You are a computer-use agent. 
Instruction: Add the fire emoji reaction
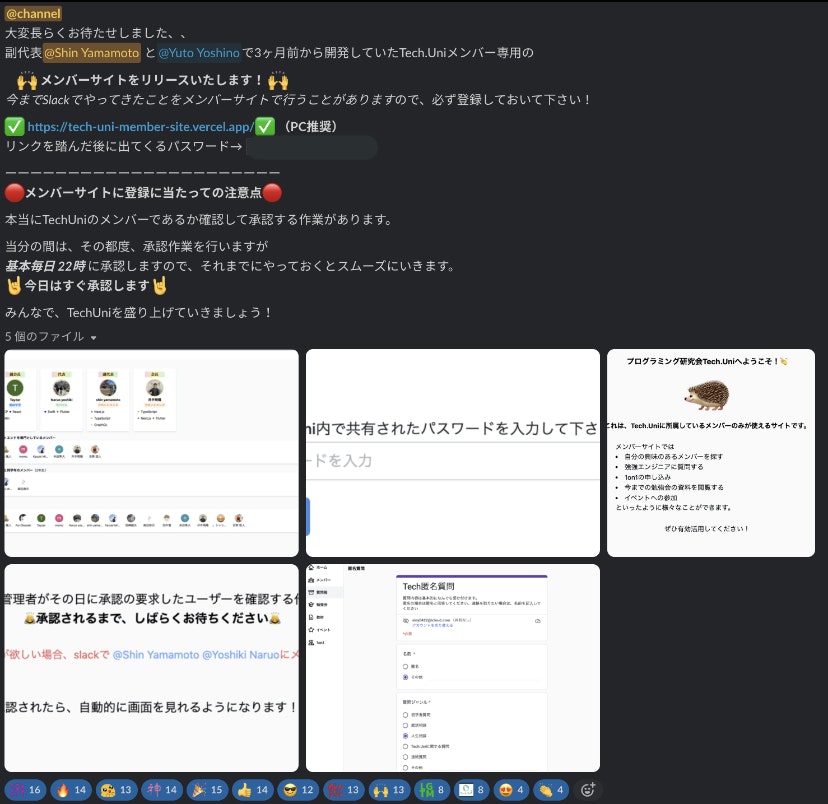[x=71, y=790]
